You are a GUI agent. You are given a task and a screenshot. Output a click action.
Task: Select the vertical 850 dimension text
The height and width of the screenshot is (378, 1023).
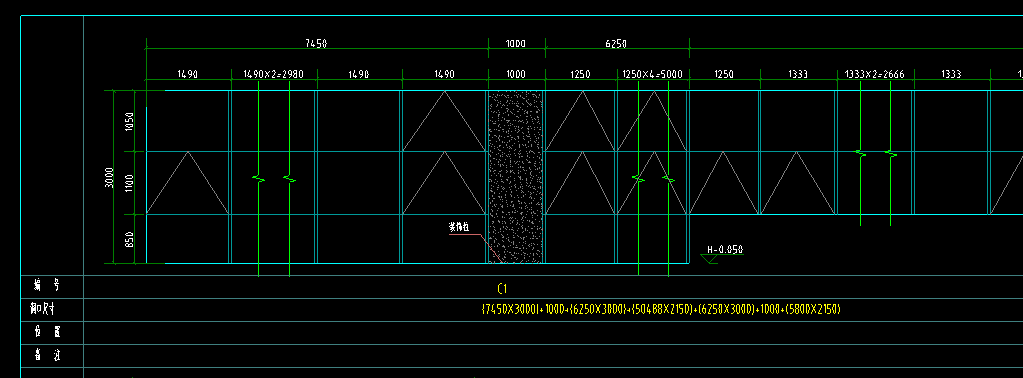129,239
